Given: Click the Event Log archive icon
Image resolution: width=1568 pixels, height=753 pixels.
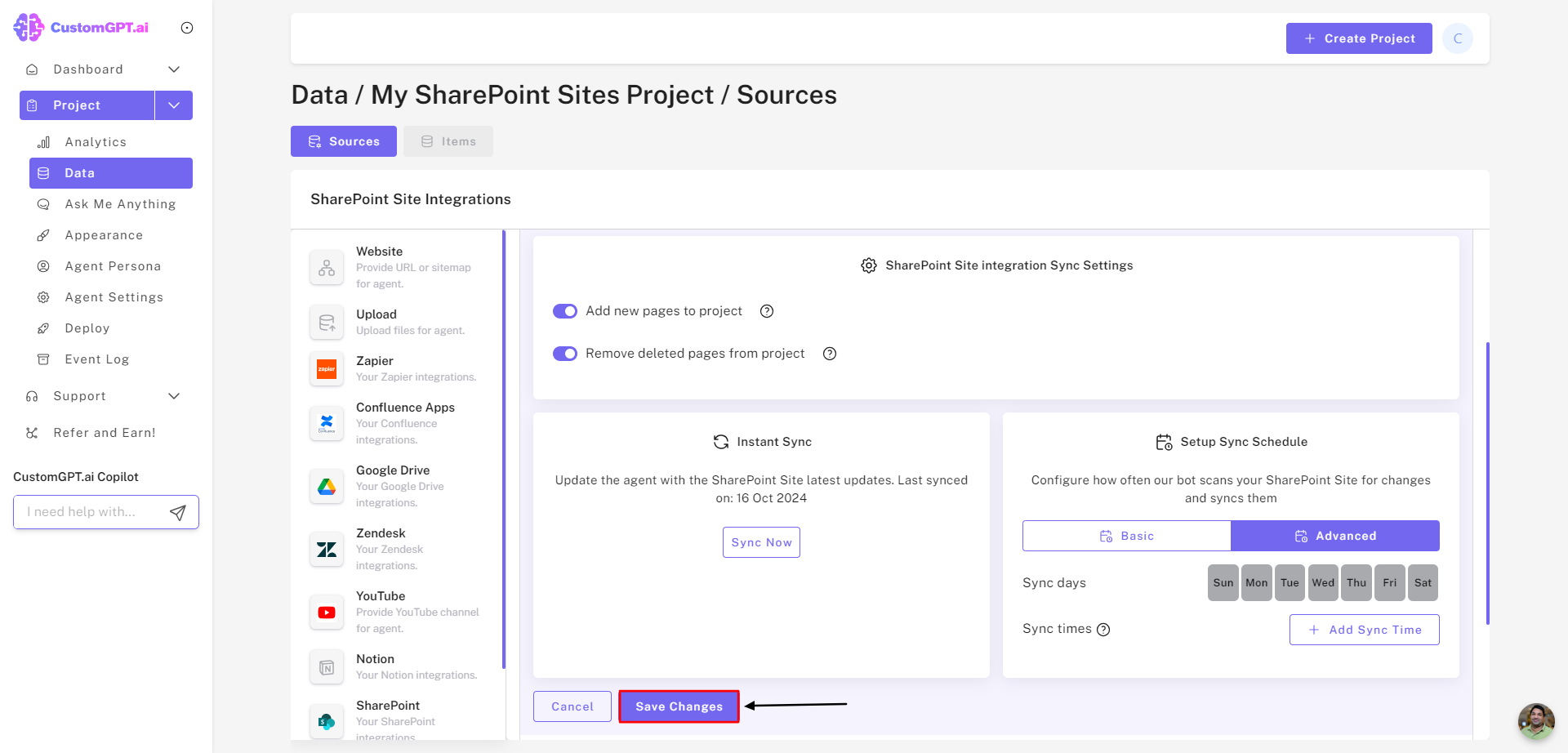Looking at the screenshot, I should 43,359.
